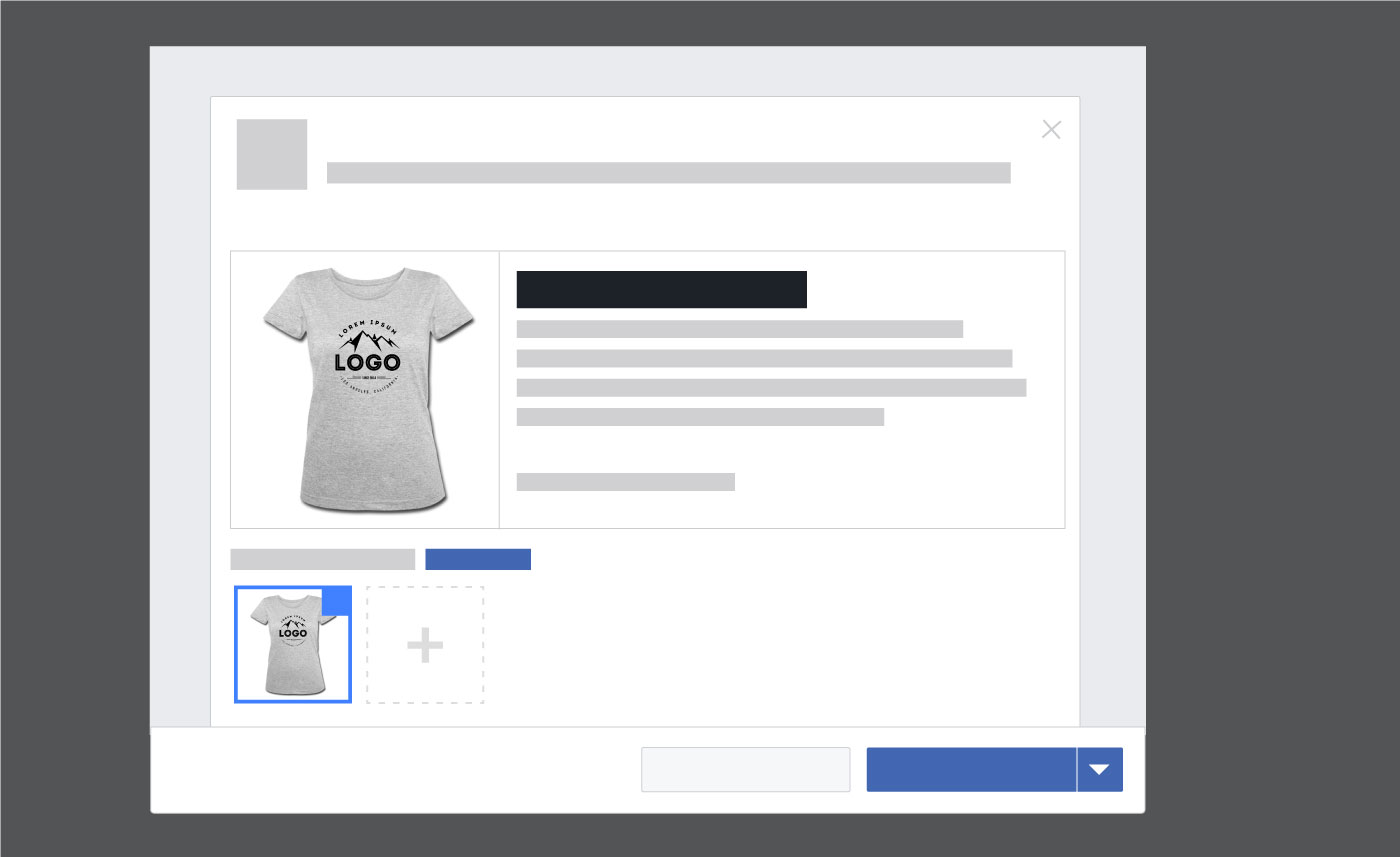The height and width of the screenshot is (857, 1400).
Task: Click the mountain LOGO on large shirt image
Action: (x=367, y=355)
